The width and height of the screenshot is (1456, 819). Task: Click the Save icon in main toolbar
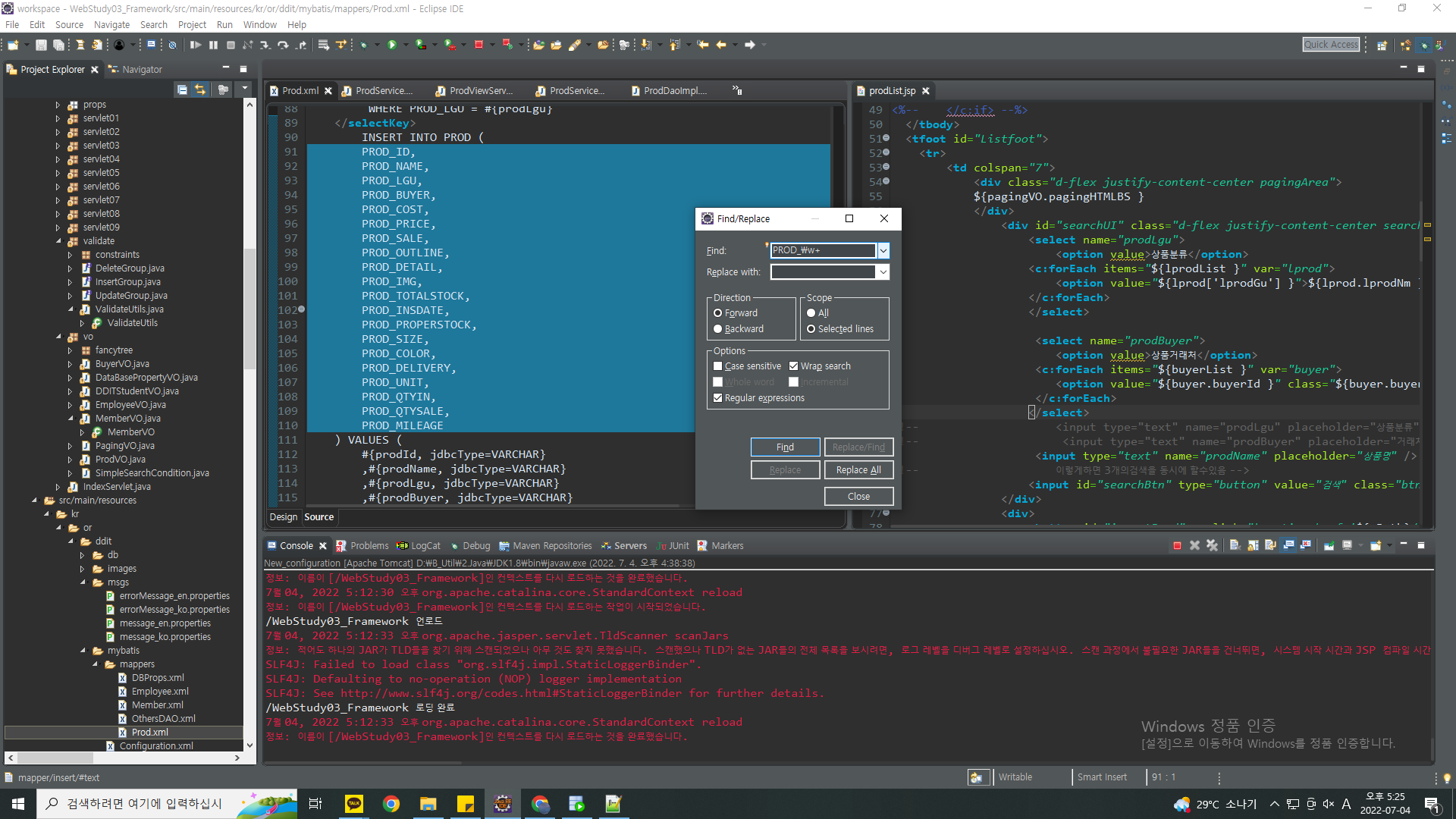41,45
